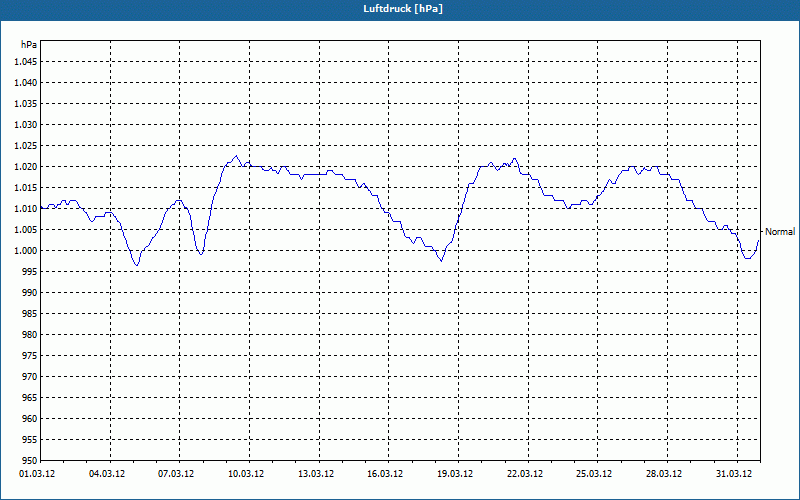Click the 1.010 axis value
Viewport: 800px width, 500px height.
[x=26, y=209]
